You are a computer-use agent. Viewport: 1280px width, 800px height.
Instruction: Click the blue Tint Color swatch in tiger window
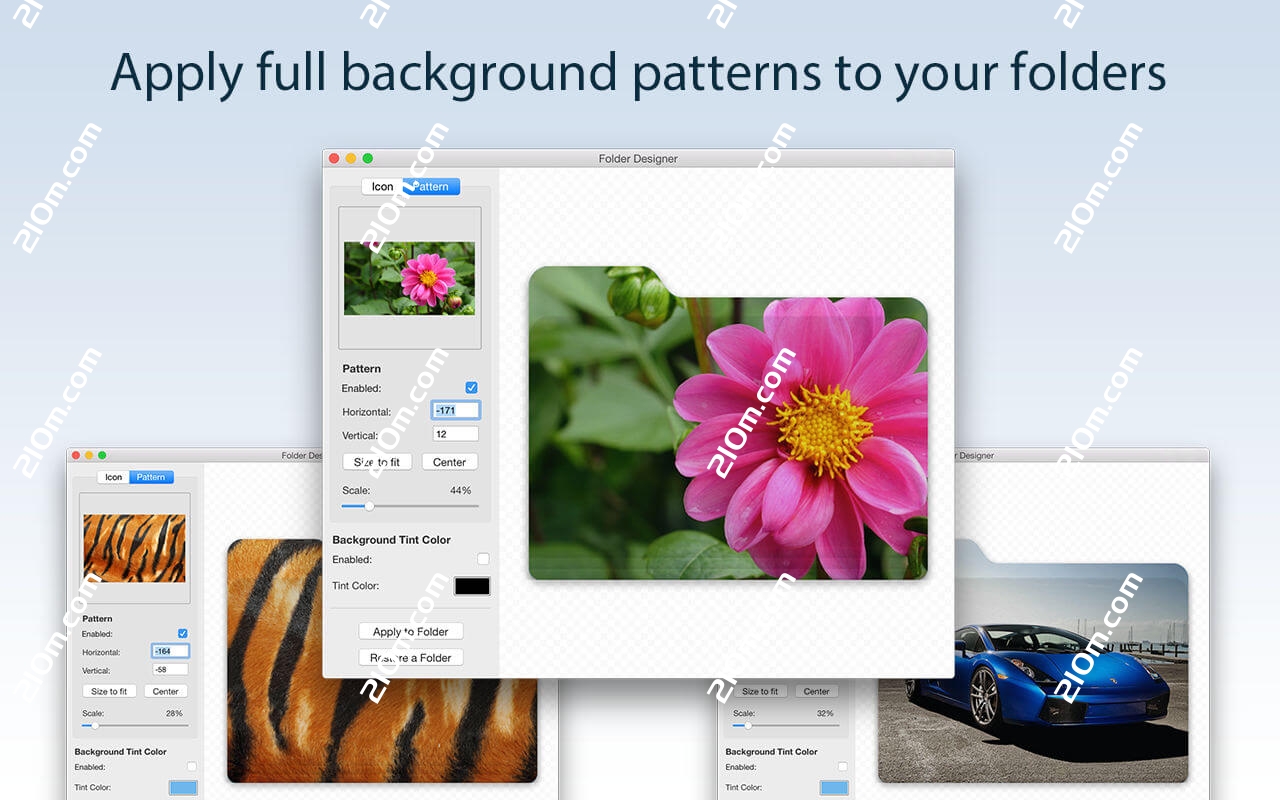(182, 788)
